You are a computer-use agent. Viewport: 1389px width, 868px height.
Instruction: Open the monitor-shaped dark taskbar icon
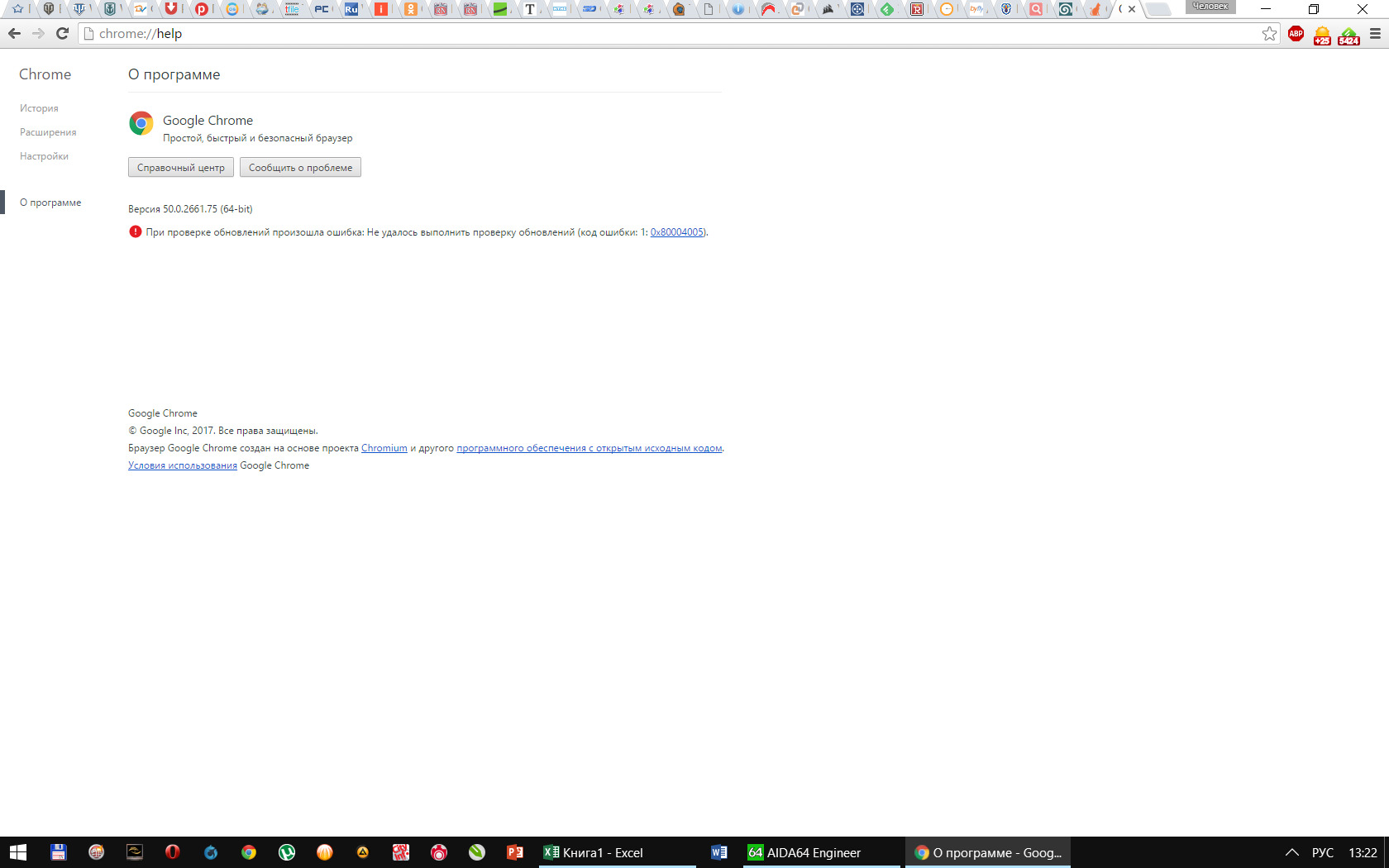pos(134,852)
